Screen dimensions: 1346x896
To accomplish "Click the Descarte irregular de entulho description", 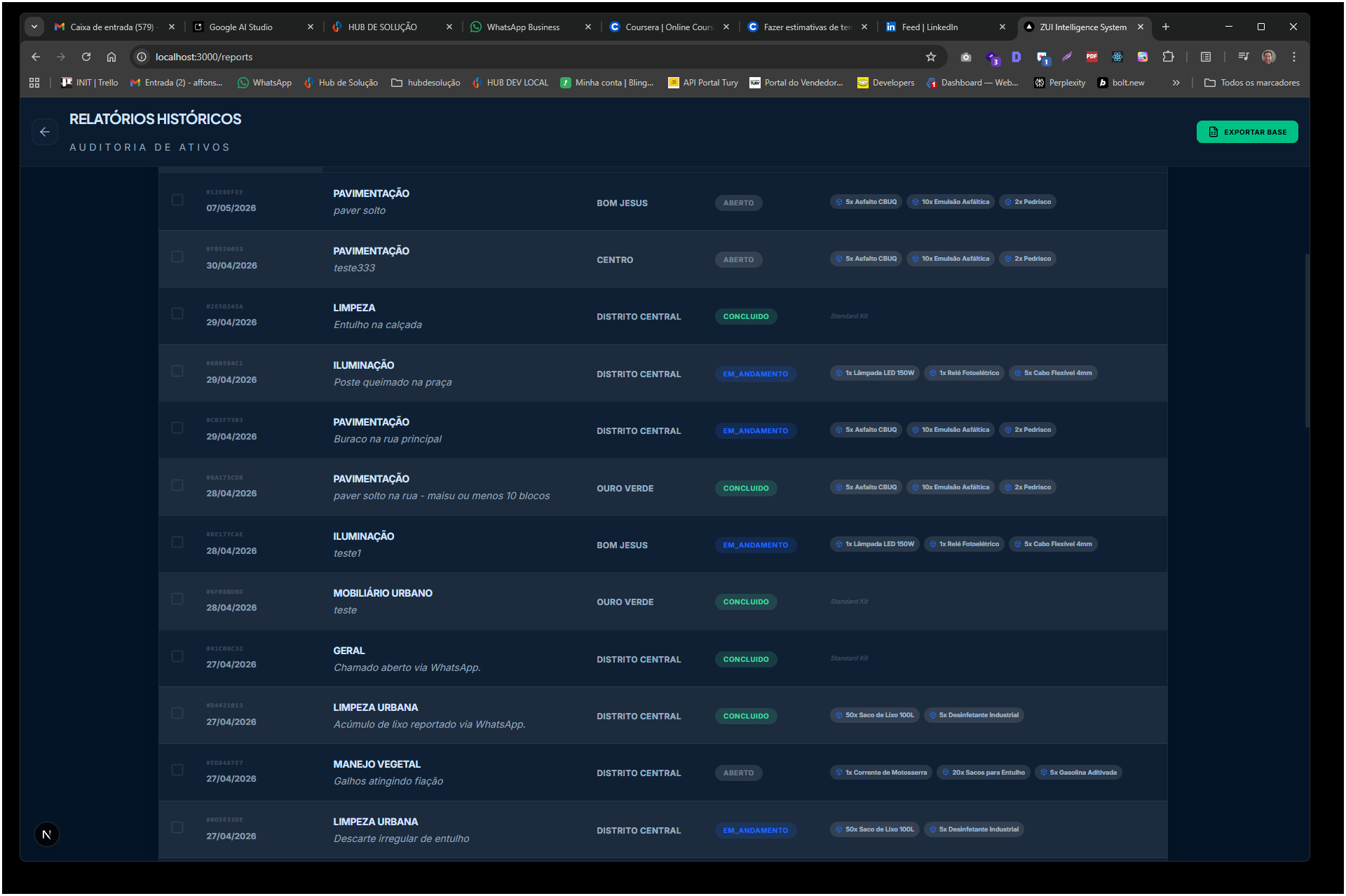I will 402,839.
